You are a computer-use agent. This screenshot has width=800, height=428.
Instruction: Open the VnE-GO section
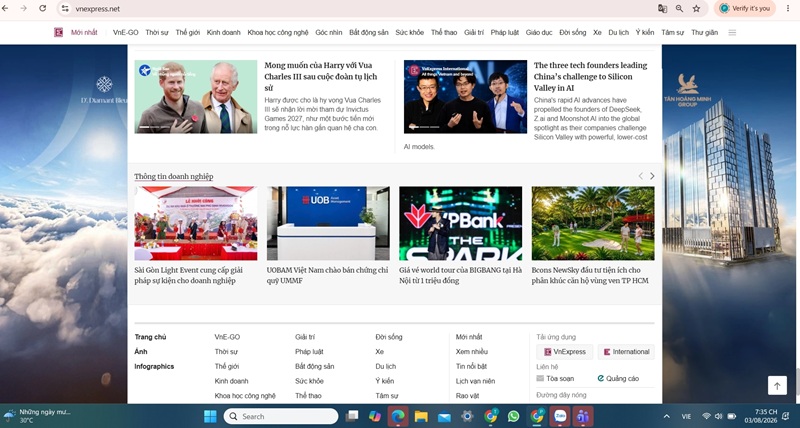click(x=126, y=32)
